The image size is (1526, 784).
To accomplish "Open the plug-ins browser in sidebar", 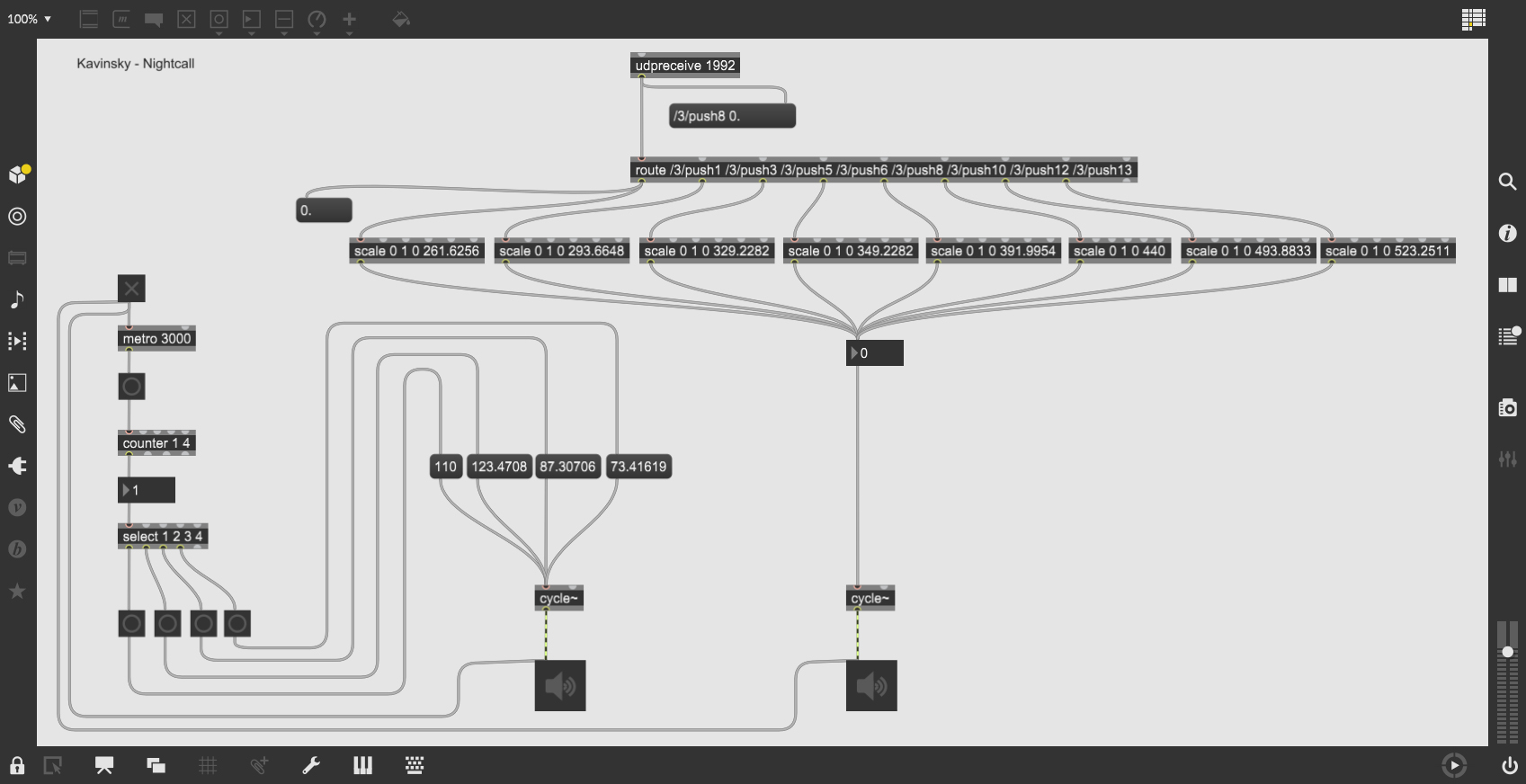I will coord(17,466).
